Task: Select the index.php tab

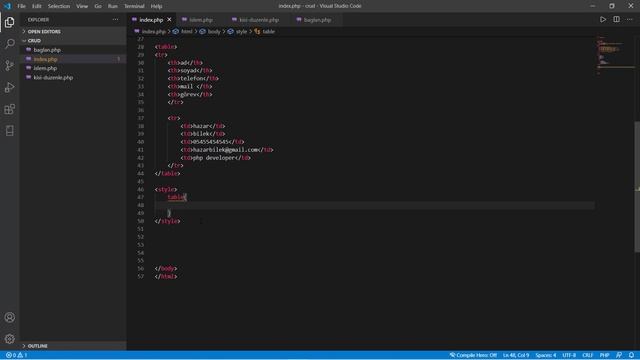Action: tap(151, 20)
